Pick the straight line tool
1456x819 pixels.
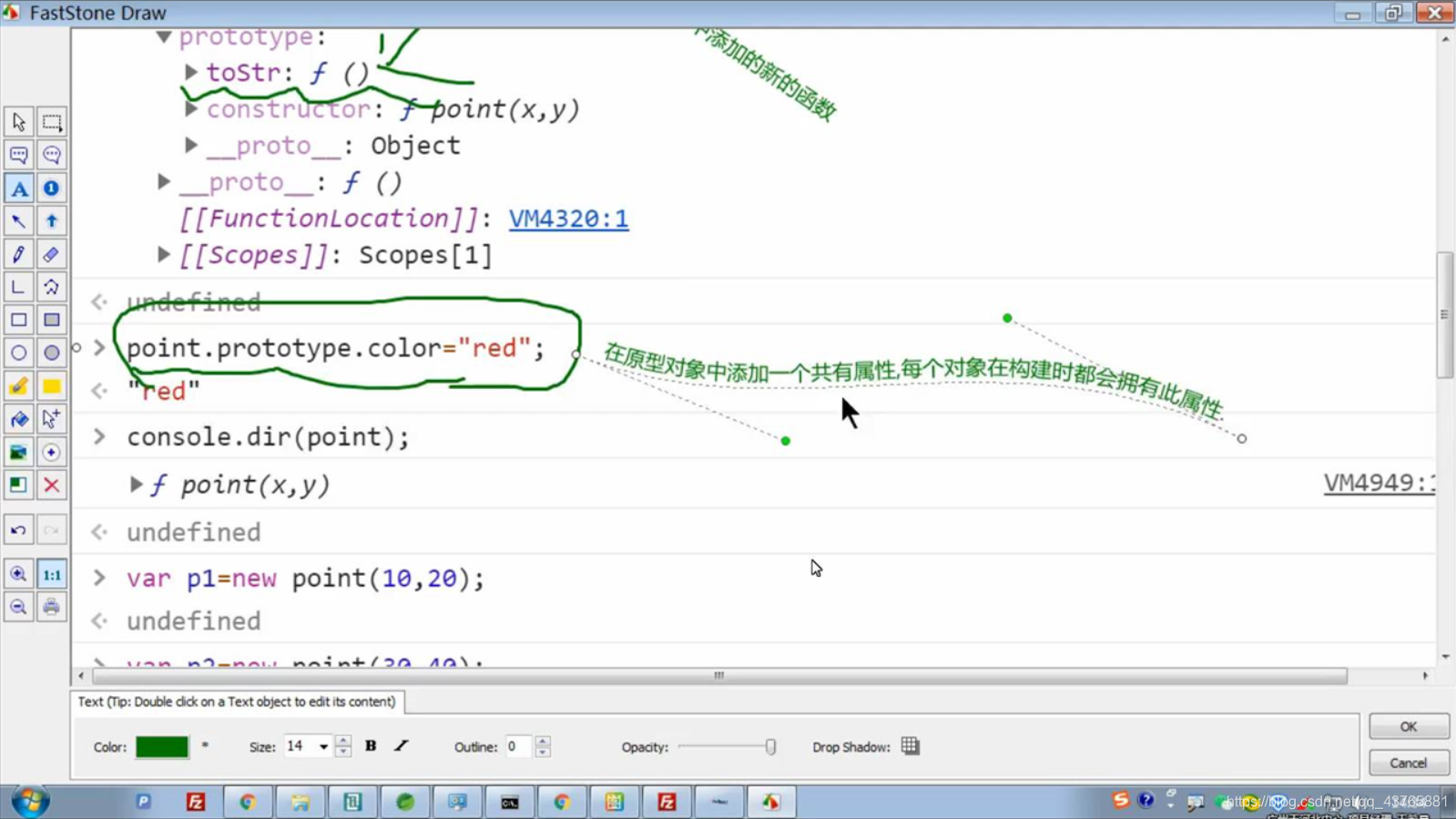[x=18, y=287]
